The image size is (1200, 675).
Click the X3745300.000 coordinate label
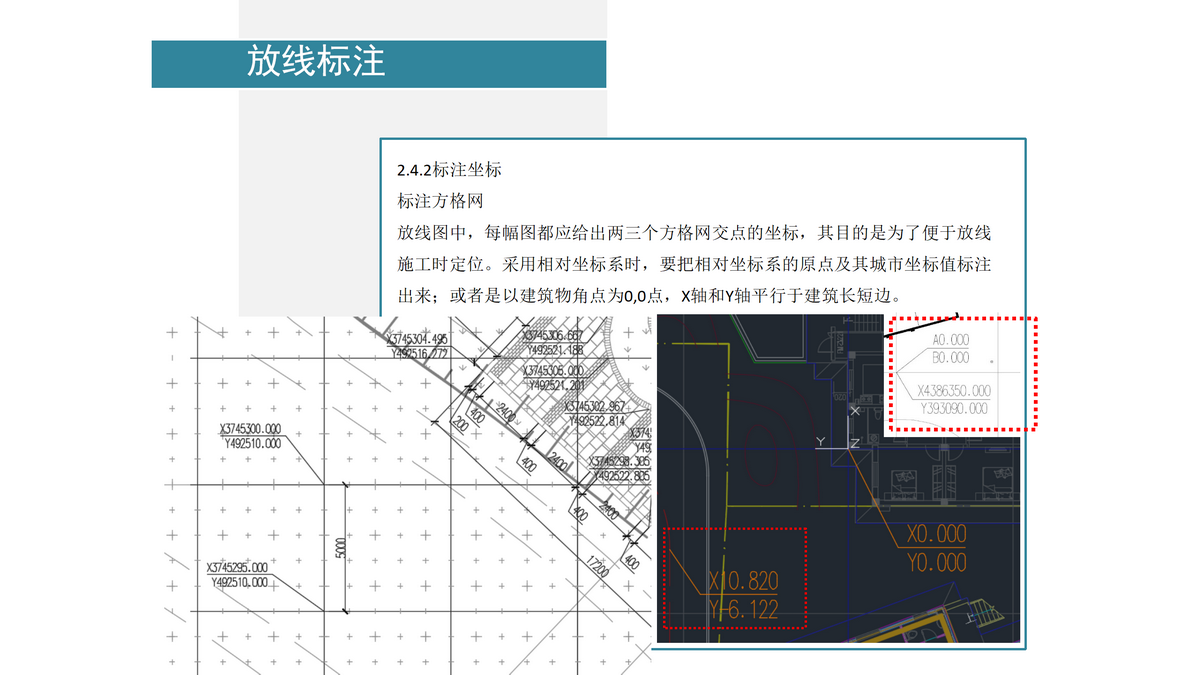(x=250, y=428)
